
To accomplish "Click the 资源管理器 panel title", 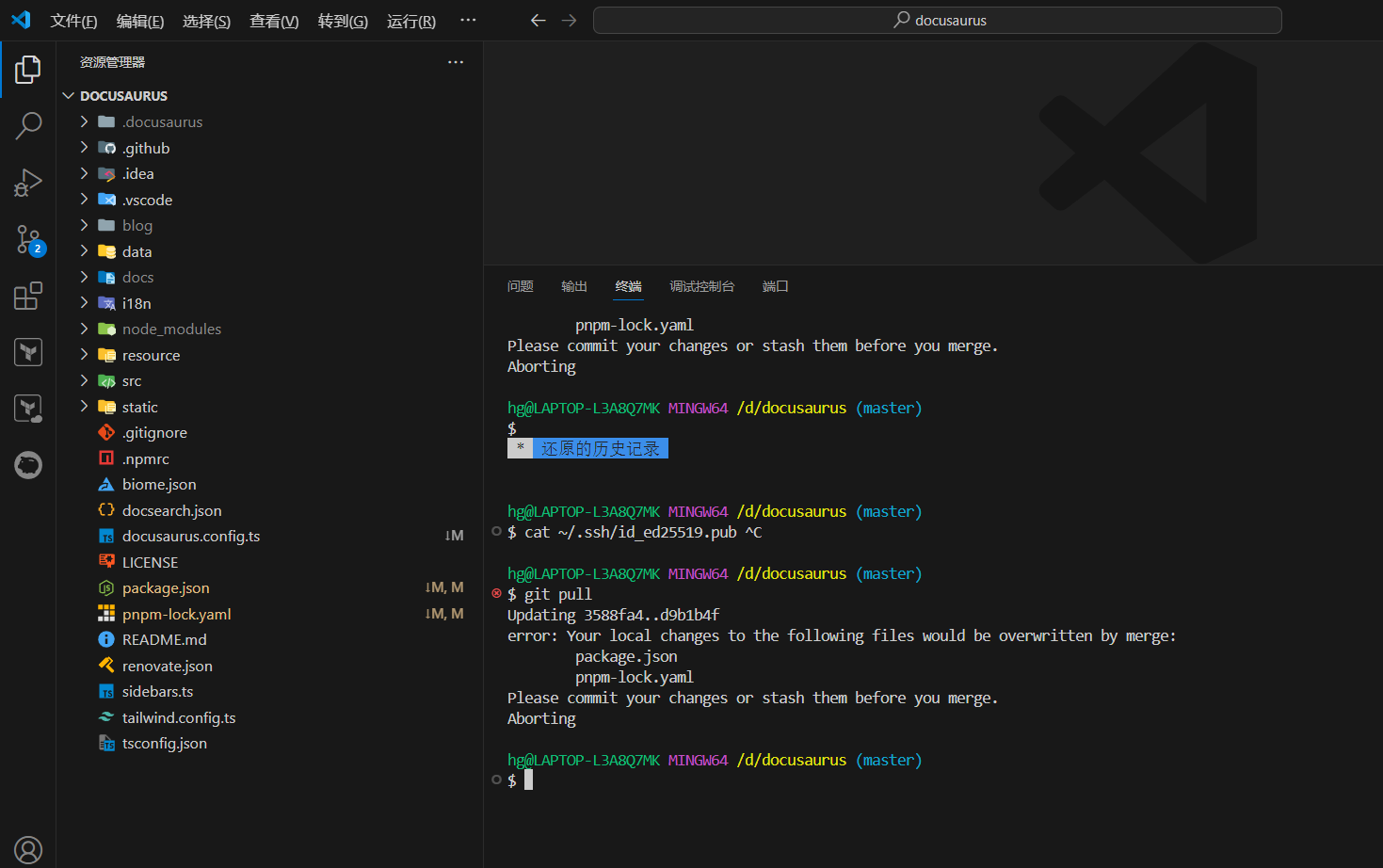I will pyautogui.click(x=112, y=62).
